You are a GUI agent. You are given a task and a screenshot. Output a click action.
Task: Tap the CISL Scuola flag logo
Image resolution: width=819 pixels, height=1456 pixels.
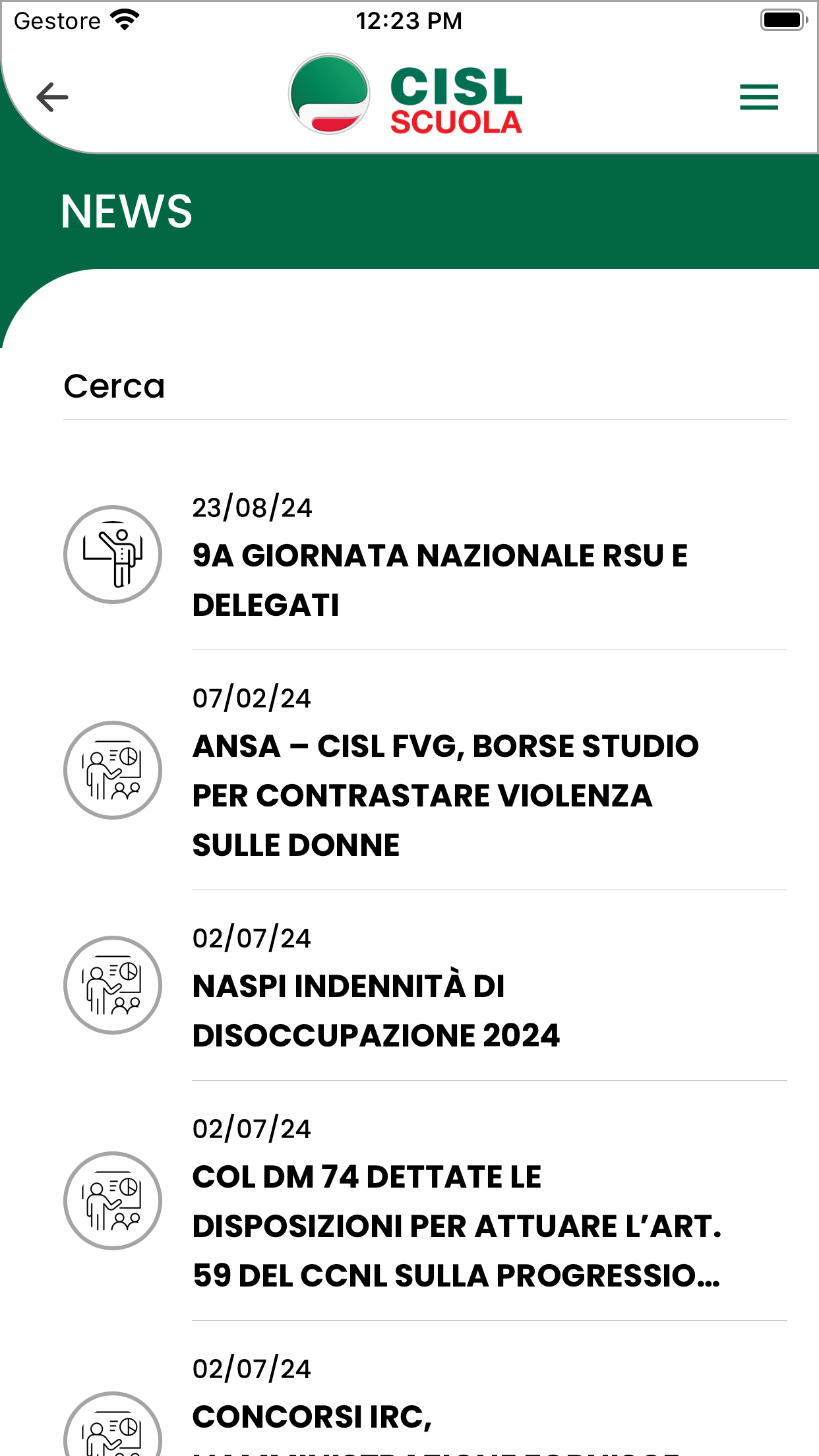[329, 94]
